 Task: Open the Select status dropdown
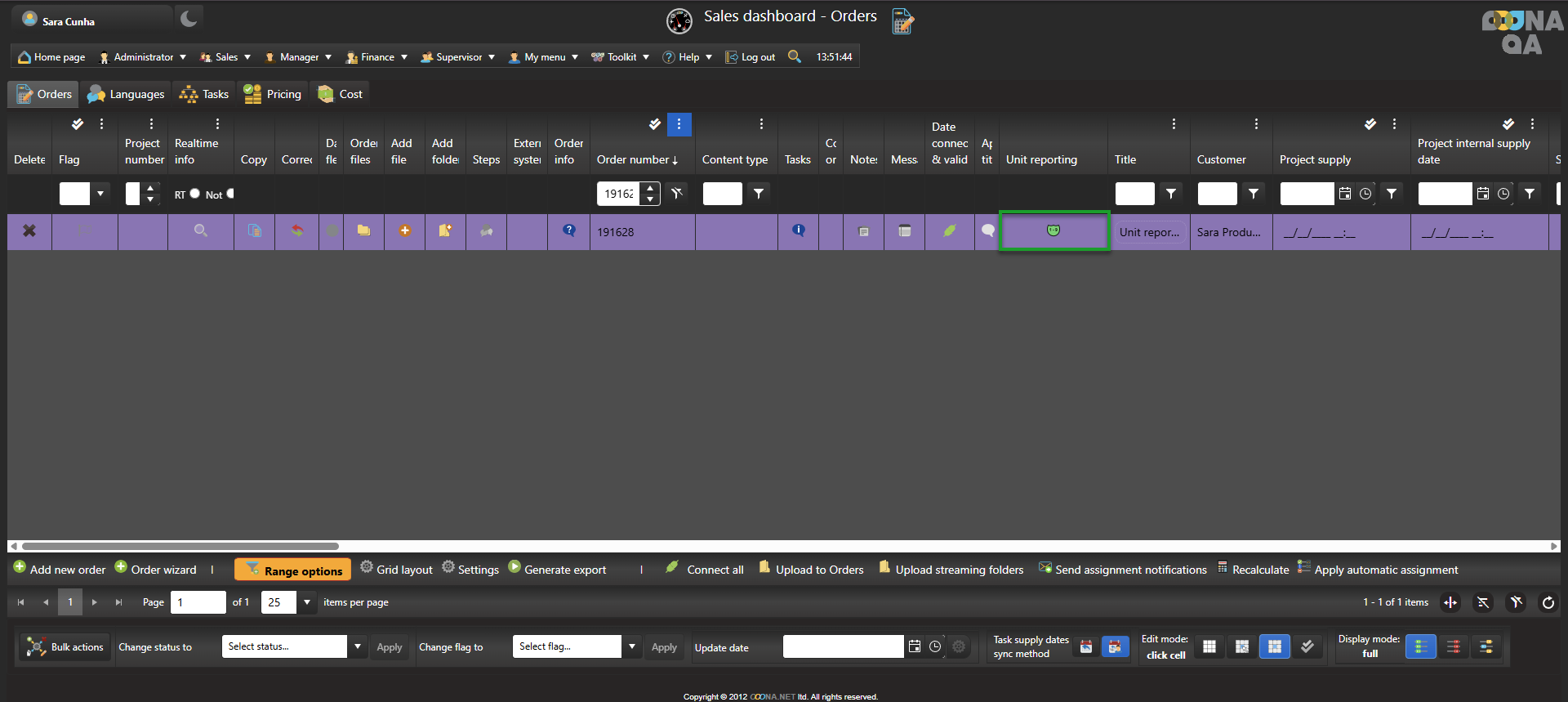(358, 646)
